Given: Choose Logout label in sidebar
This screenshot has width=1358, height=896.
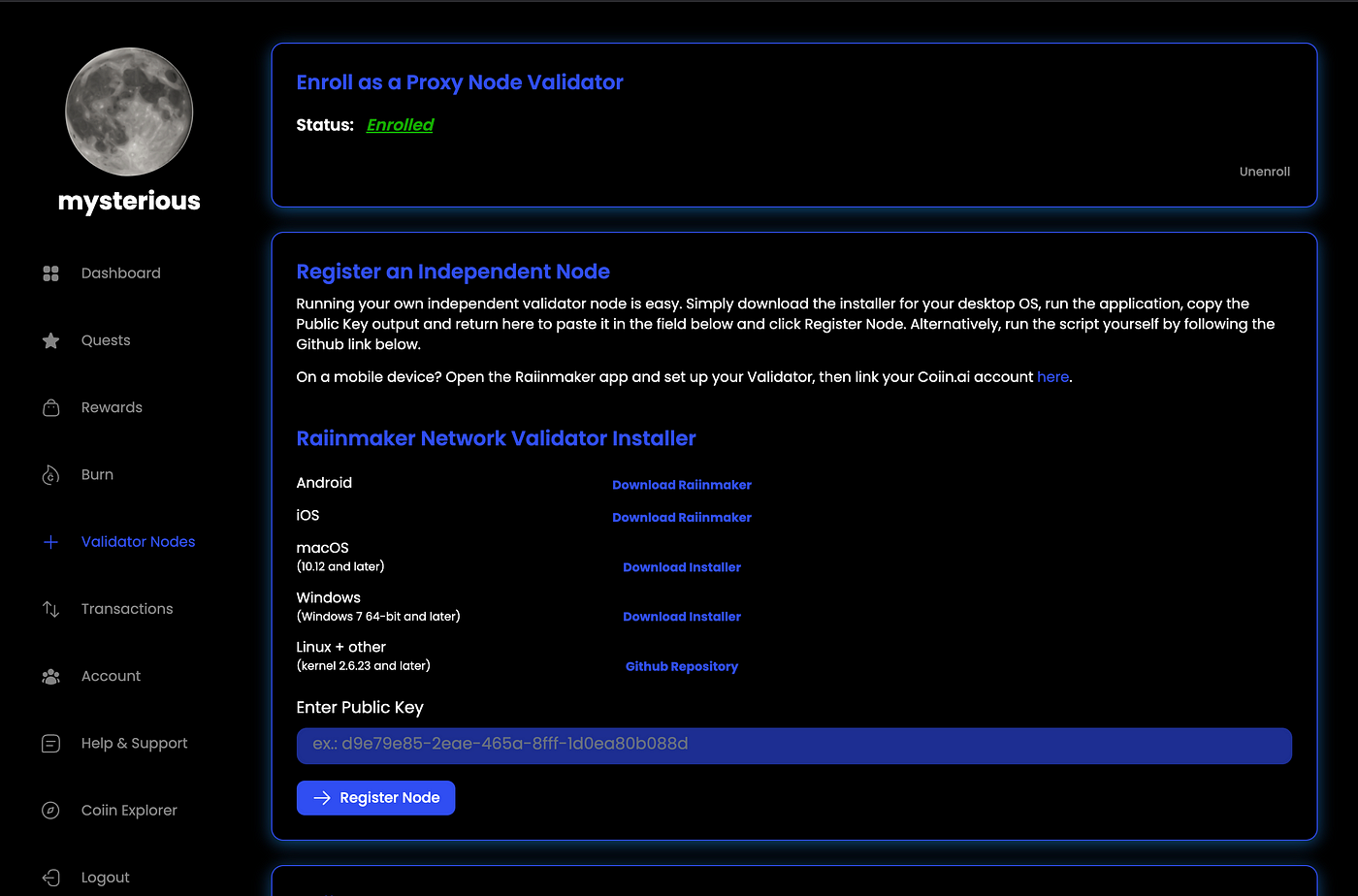Looking at the screenshot, I should tap(105, 878).
